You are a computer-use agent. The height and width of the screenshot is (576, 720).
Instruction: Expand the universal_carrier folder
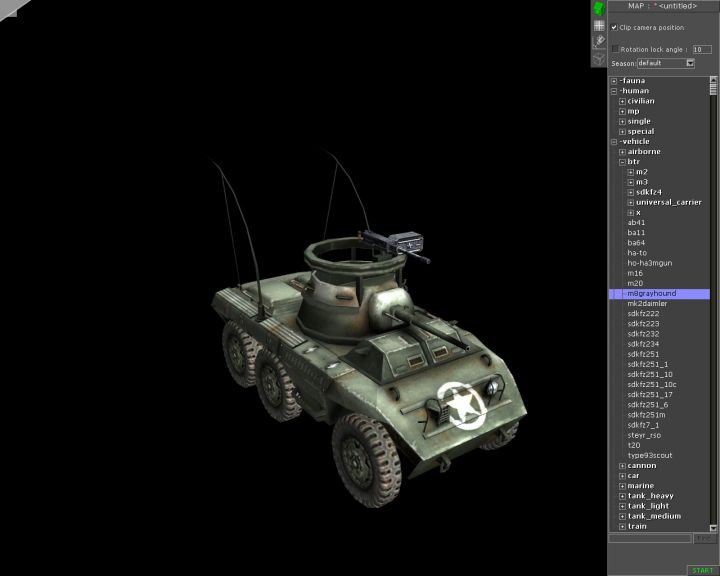click(631, 202)
